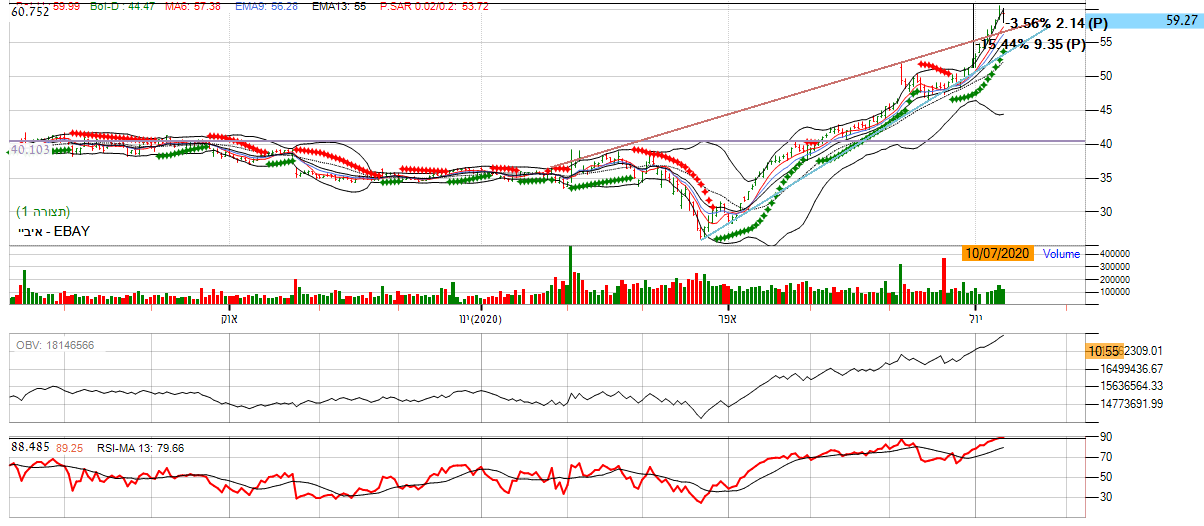1204x526 pixels.
Task: Click the Volume indicator label
Action: click(1061, 254)
